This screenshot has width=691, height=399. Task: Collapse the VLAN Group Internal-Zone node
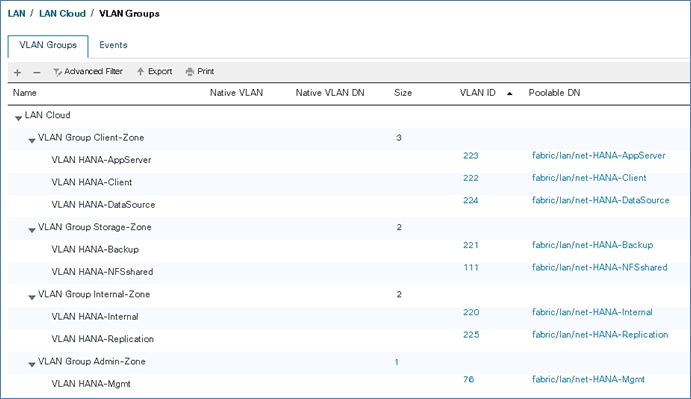(x=32, y=297)
